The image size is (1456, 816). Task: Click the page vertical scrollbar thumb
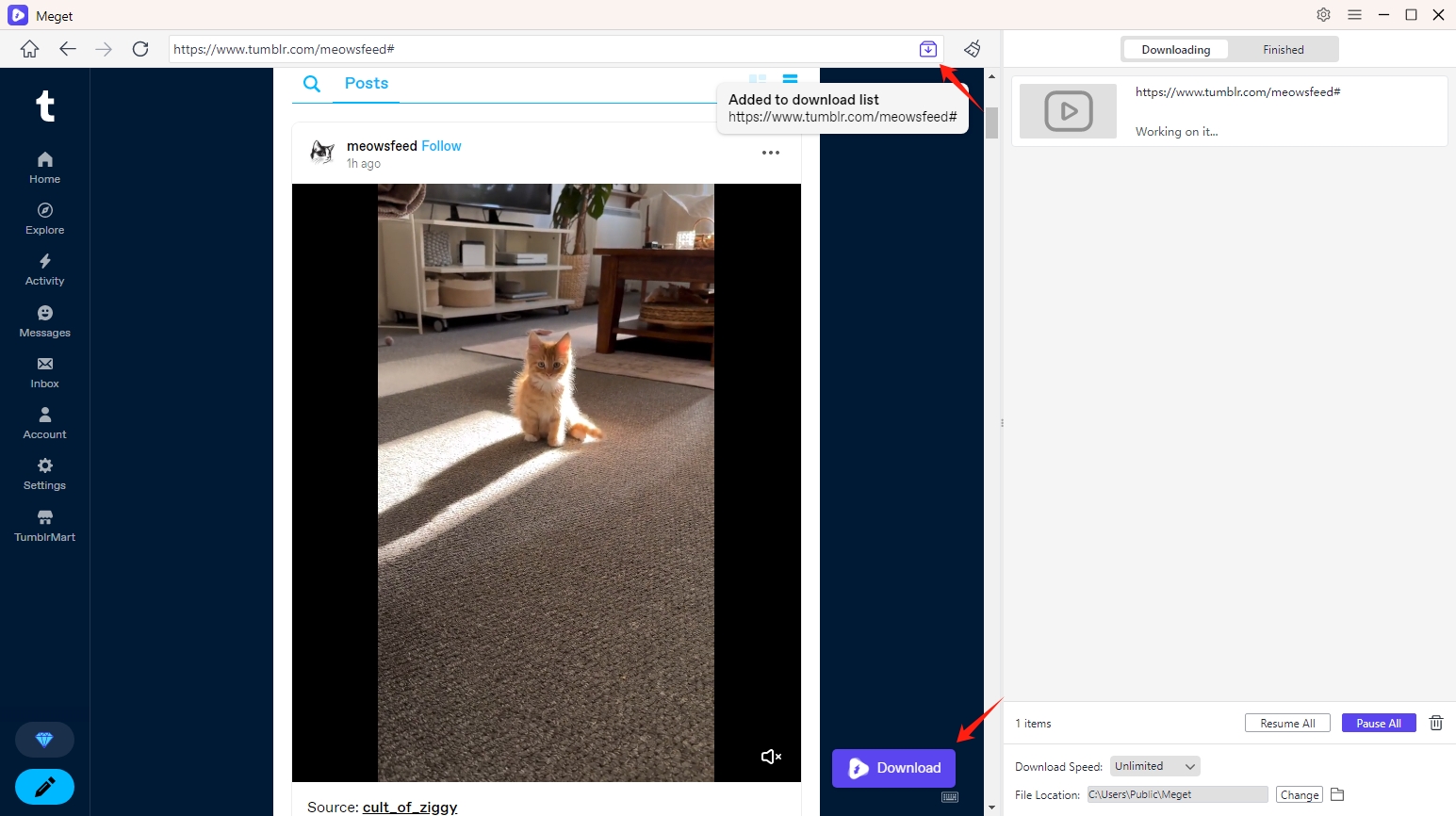point(991,122)
